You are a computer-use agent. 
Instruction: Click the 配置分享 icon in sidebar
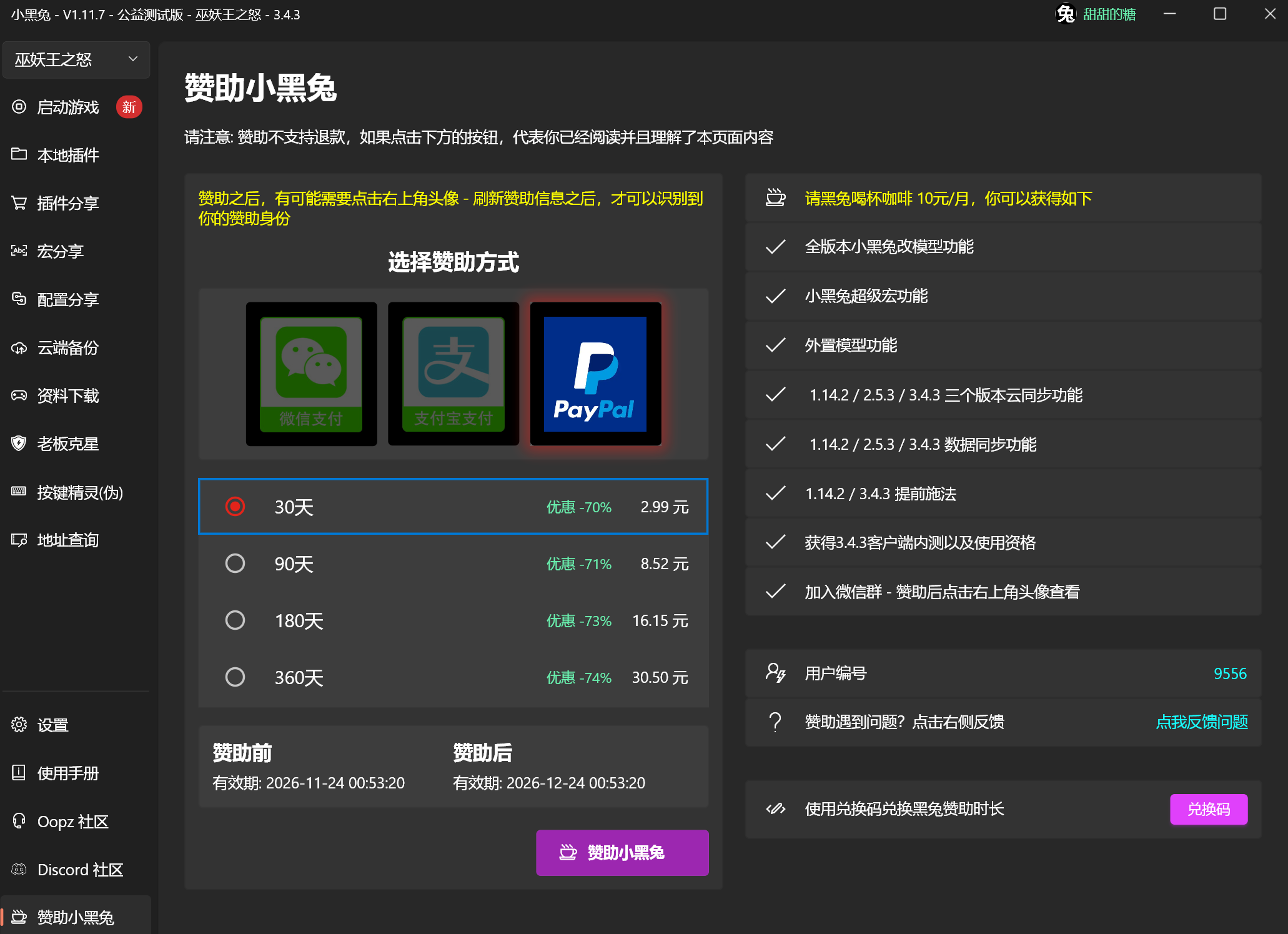point(19,299)
